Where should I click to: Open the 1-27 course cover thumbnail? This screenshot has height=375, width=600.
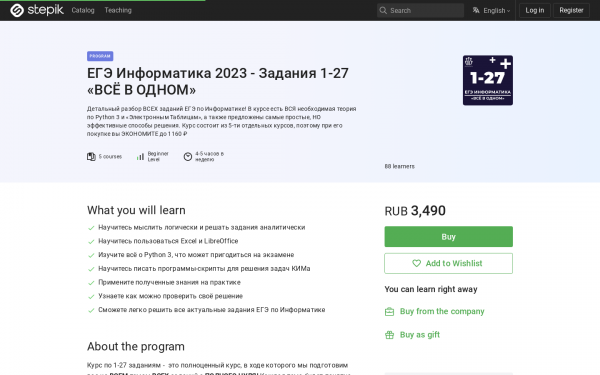pyautogui.click(x=488, y=80)
